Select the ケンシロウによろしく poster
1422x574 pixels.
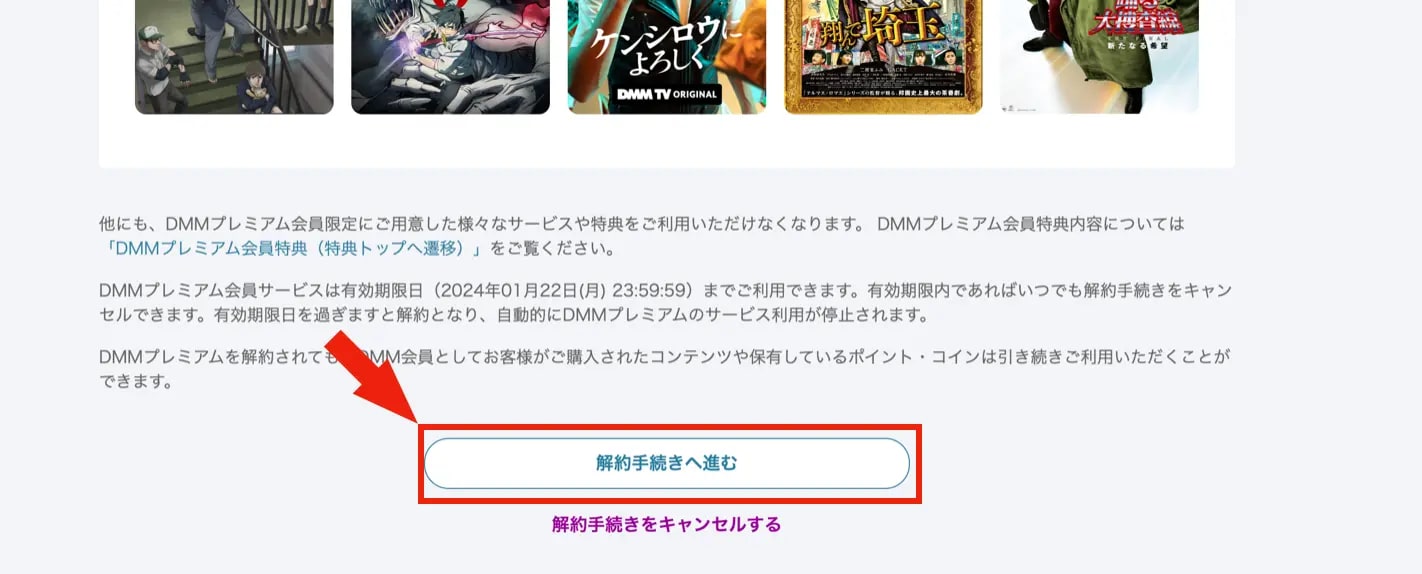tap(667, 57)
